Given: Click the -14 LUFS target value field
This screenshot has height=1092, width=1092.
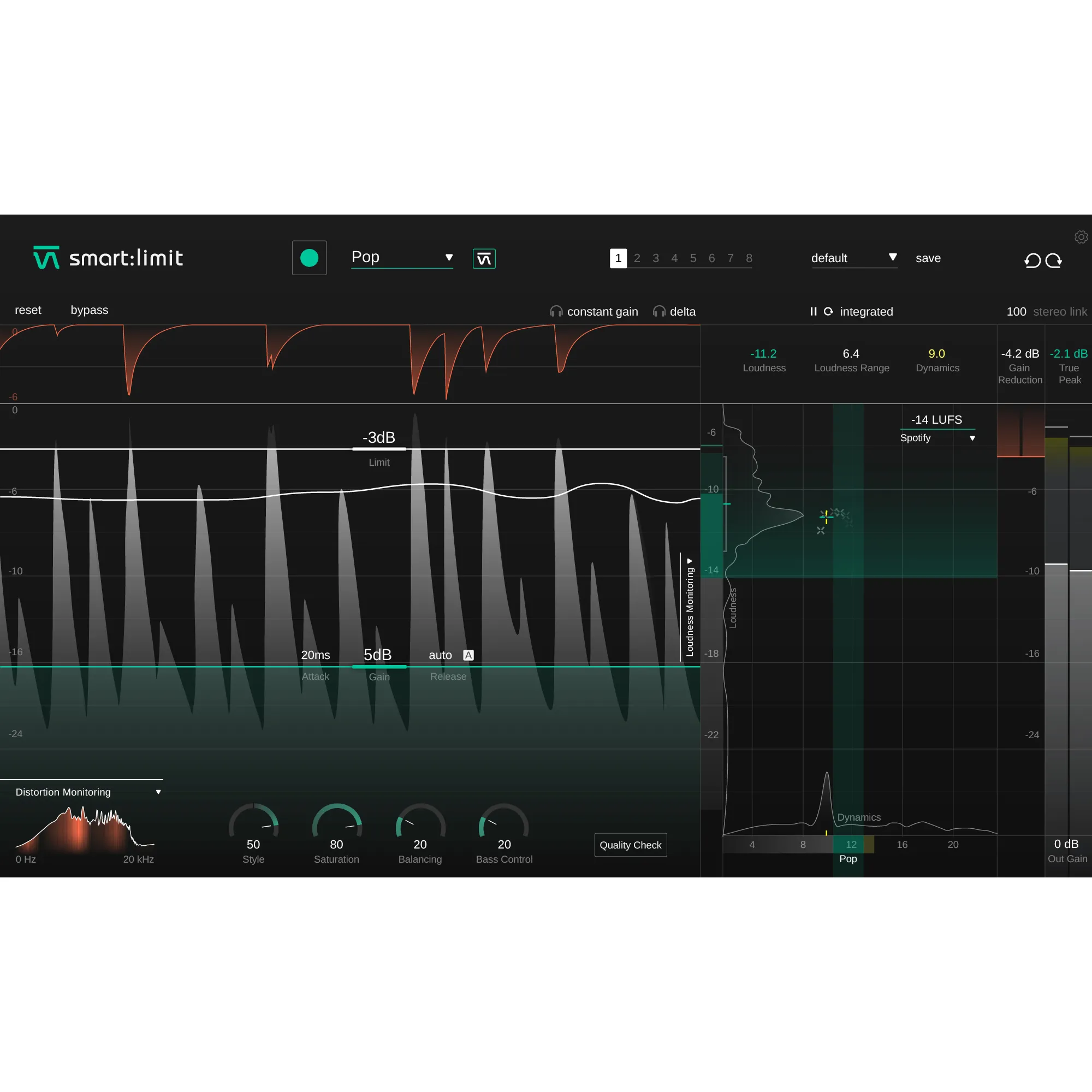Looking at the screenshot, I should click(x=936, y=419).
